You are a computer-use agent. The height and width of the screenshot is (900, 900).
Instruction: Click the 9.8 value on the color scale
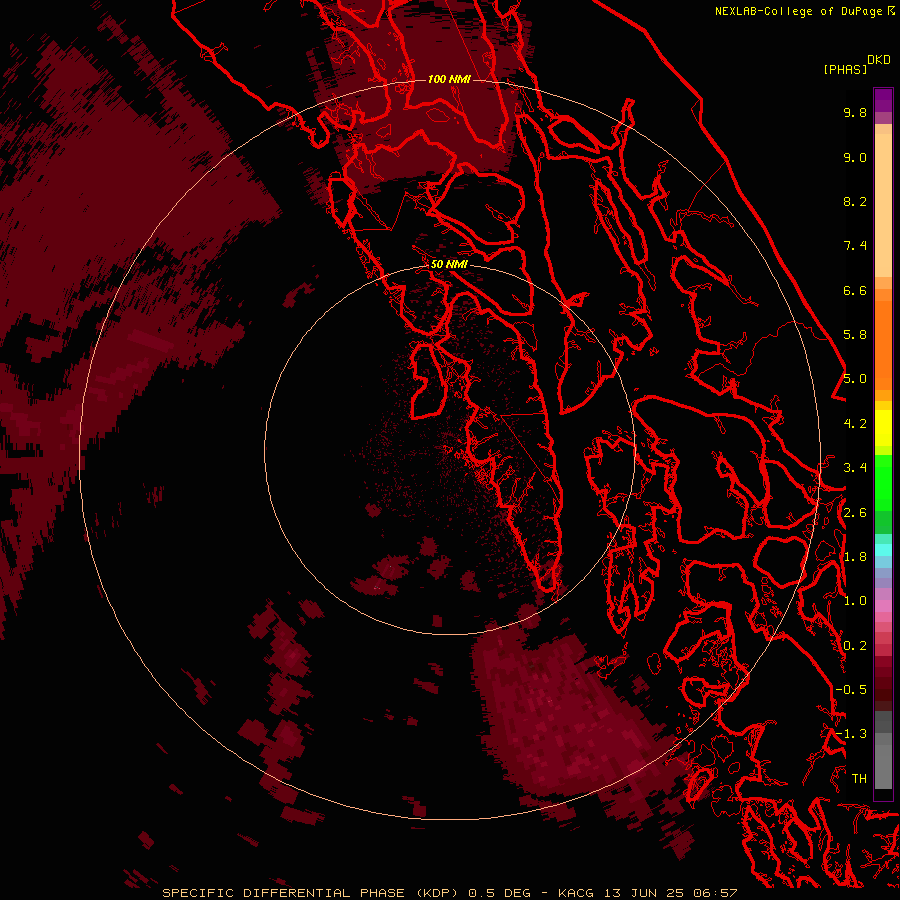(855, 112)
